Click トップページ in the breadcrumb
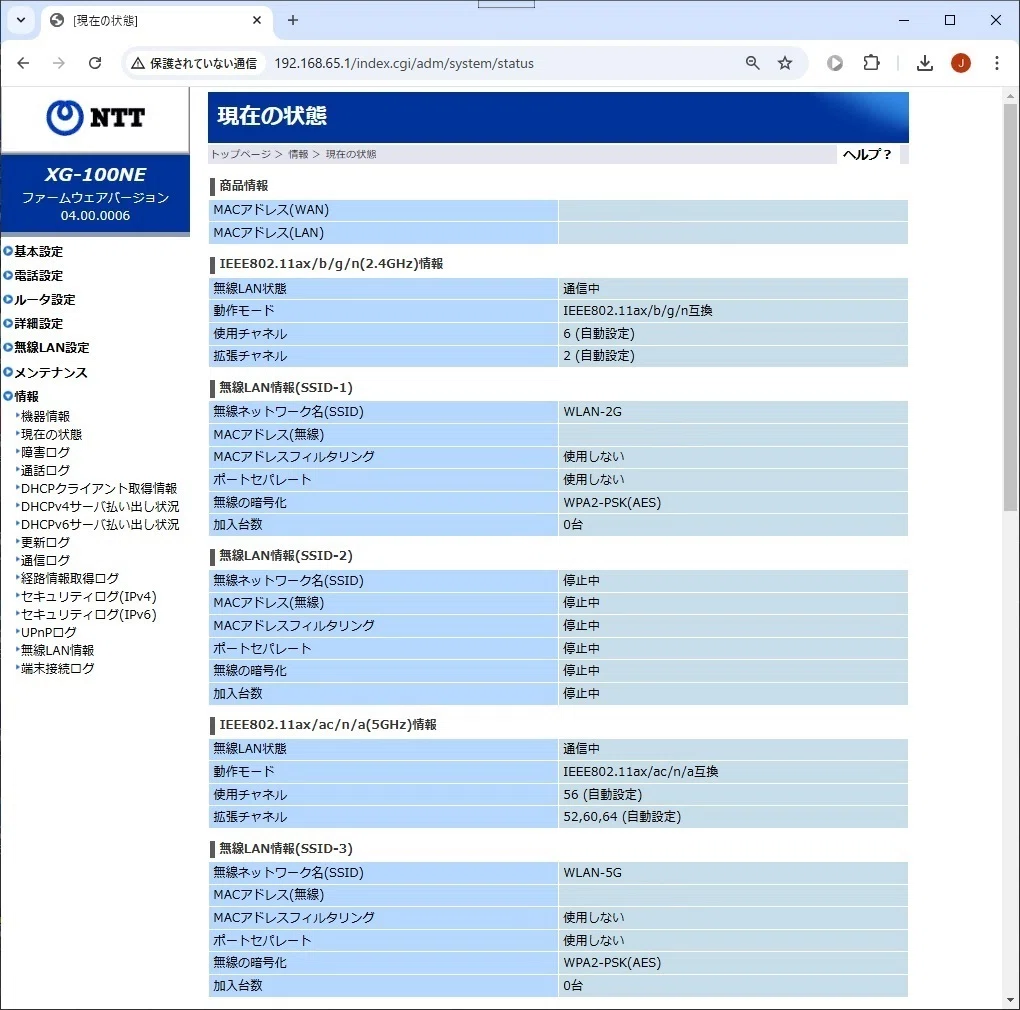Image resolution: width=1020 pixels, height=1010 pixels. pos(241,154)
